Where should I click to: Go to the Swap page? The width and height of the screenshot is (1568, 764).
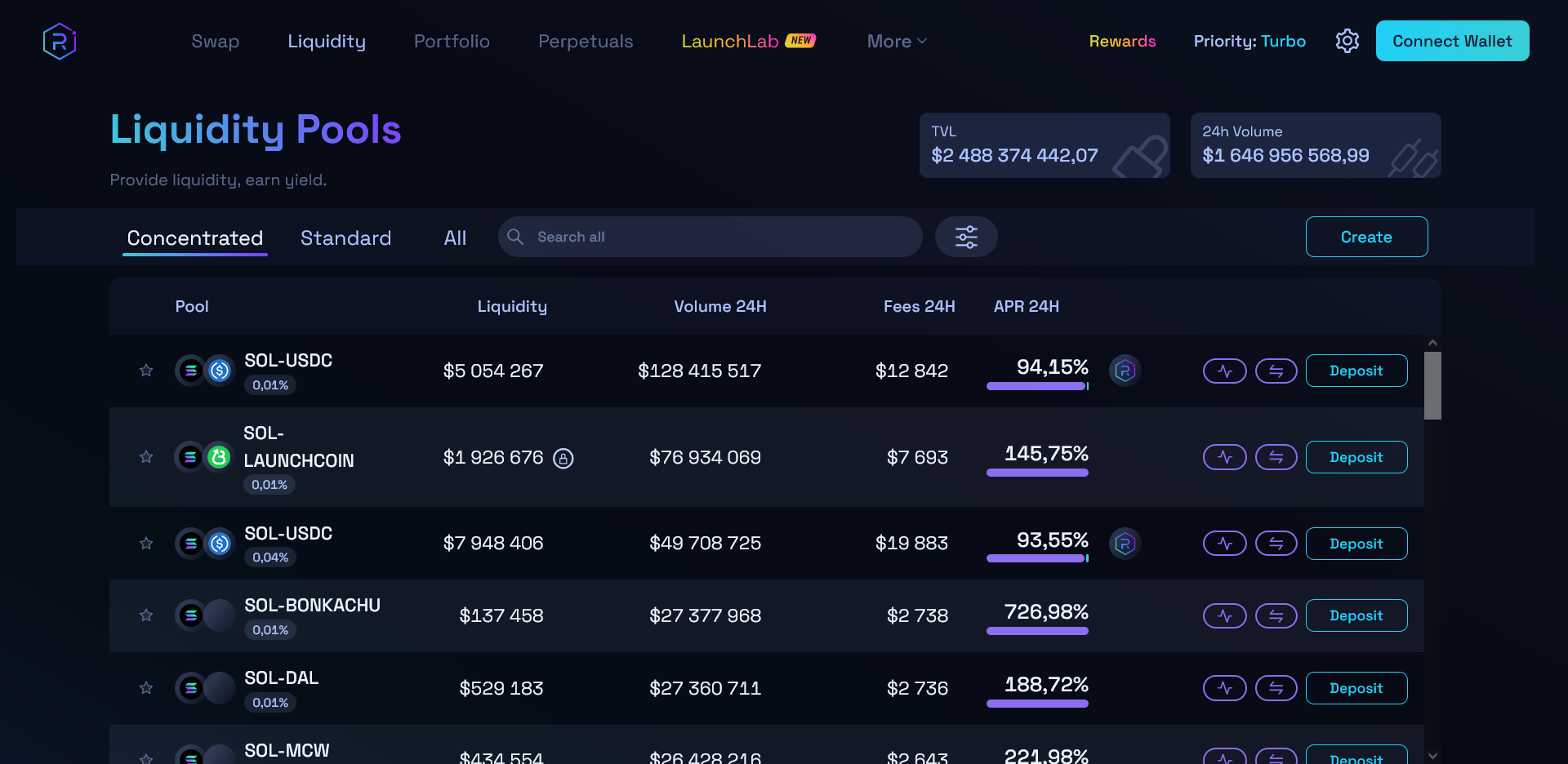tap(215, 41)
